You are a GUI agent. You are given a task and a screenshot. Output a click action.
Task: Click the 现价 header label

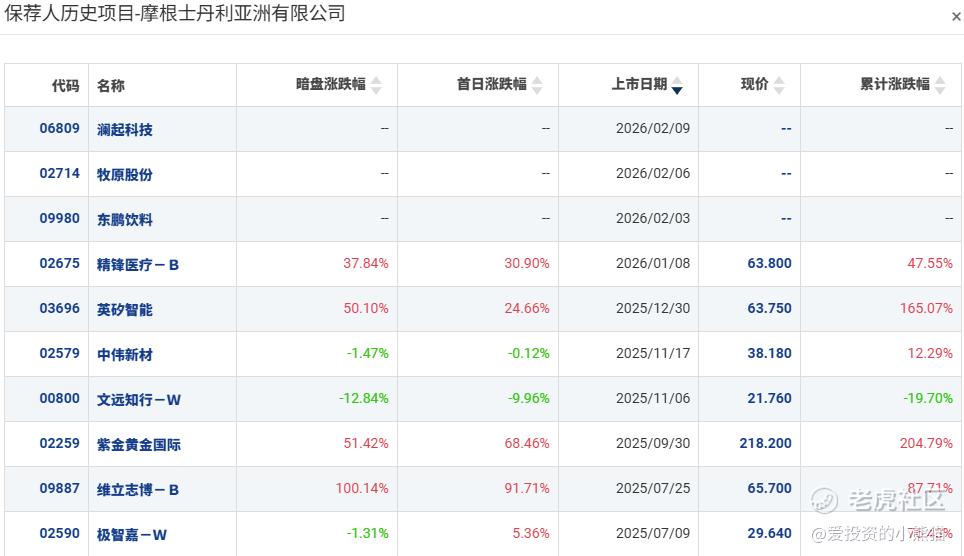pyautogui.click(x=755, y=84)
